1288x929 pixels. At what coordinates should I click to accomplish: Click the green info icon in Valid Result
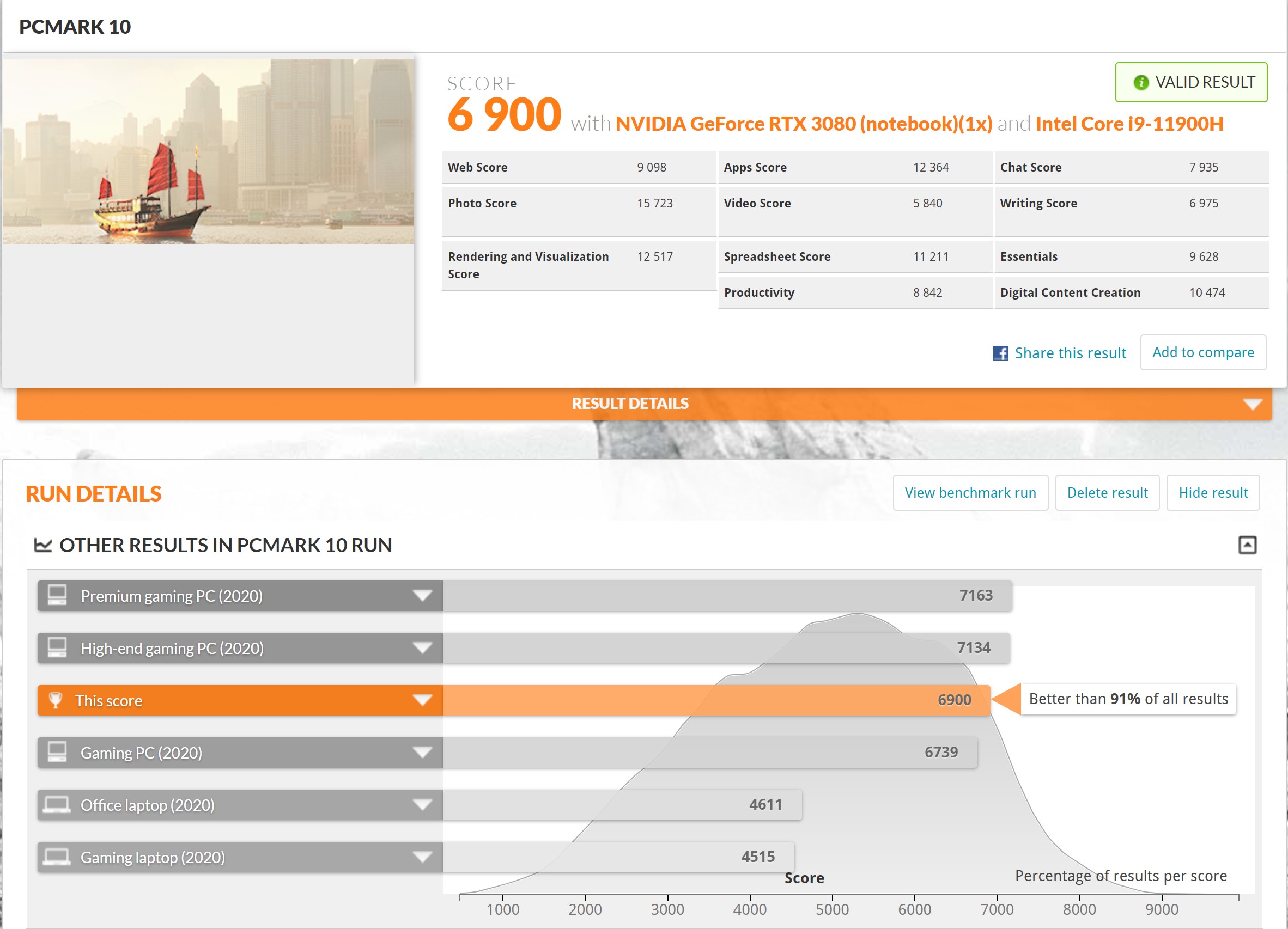pyautogui.click(x=1140, y=83)
